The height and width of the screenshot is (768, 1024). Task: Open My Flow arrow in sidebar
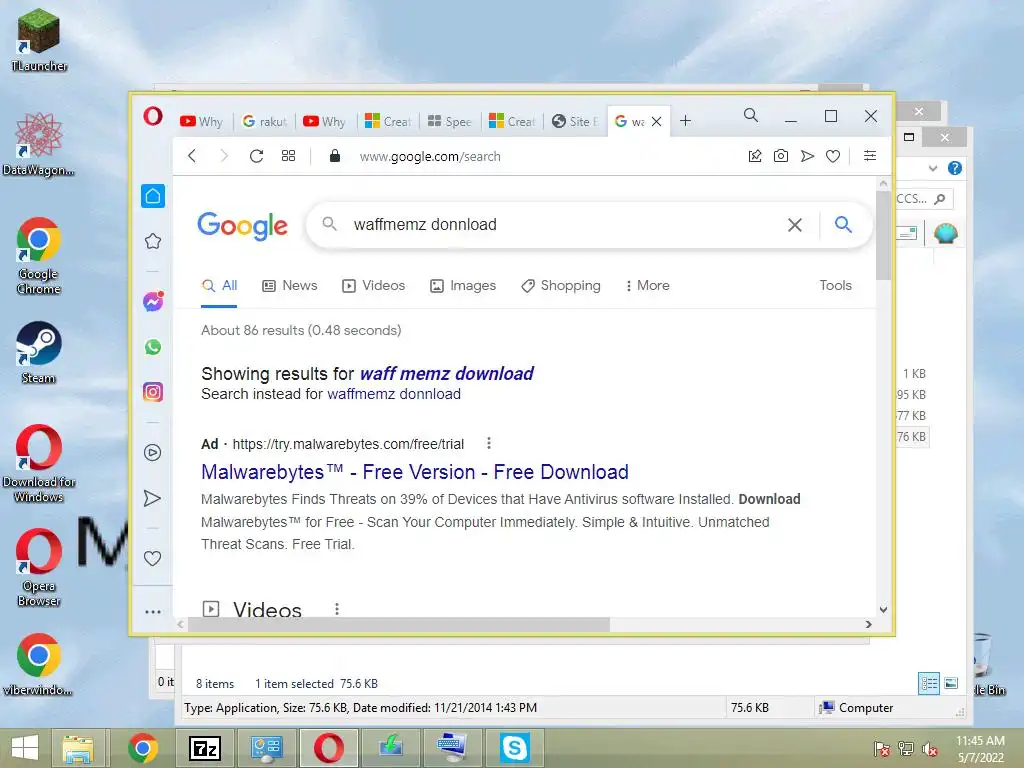pyautogui.click(x=152, y=498)
